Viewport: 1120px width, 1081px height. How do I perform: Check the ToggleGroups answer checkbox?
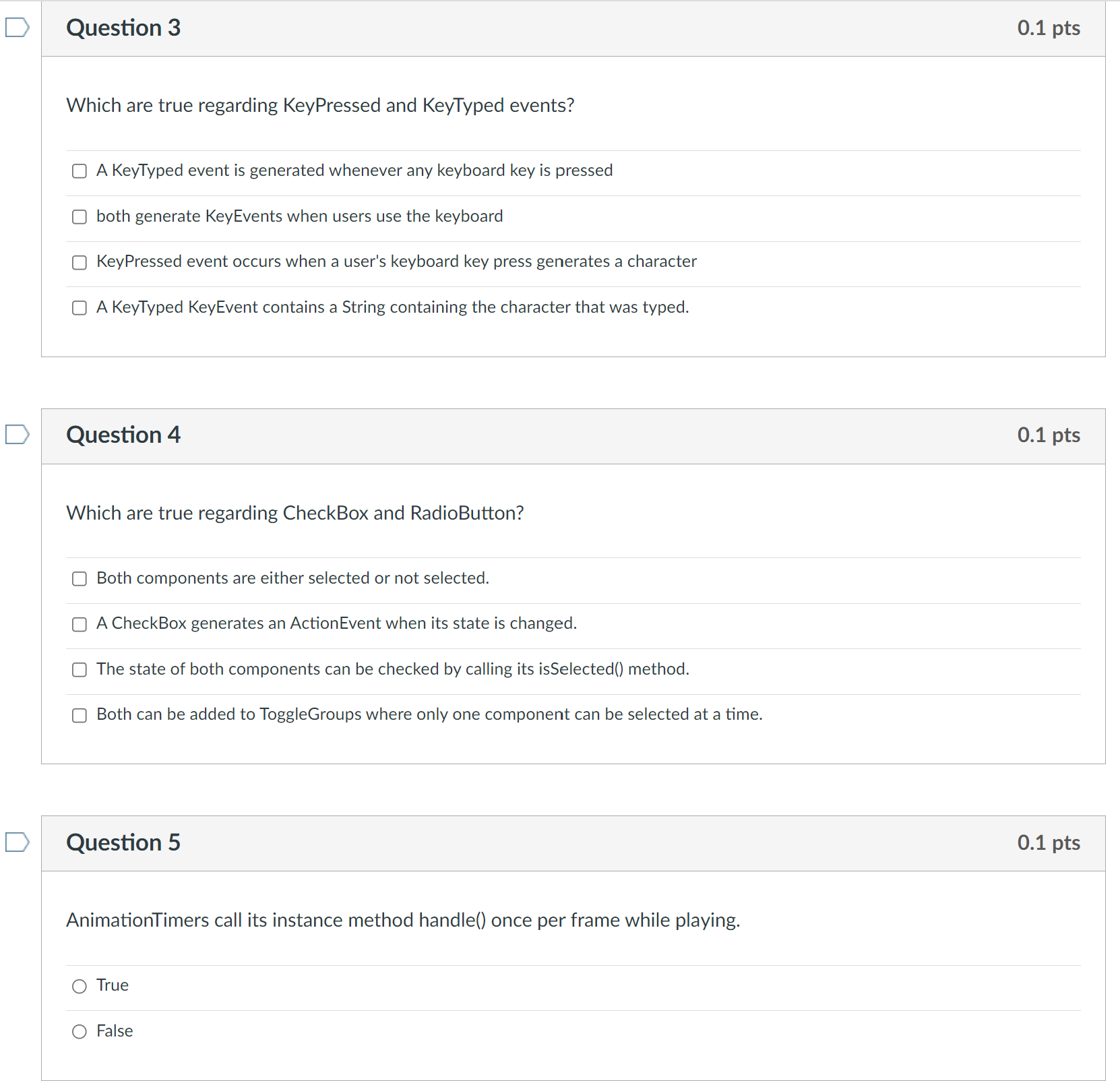coord(80,715)
